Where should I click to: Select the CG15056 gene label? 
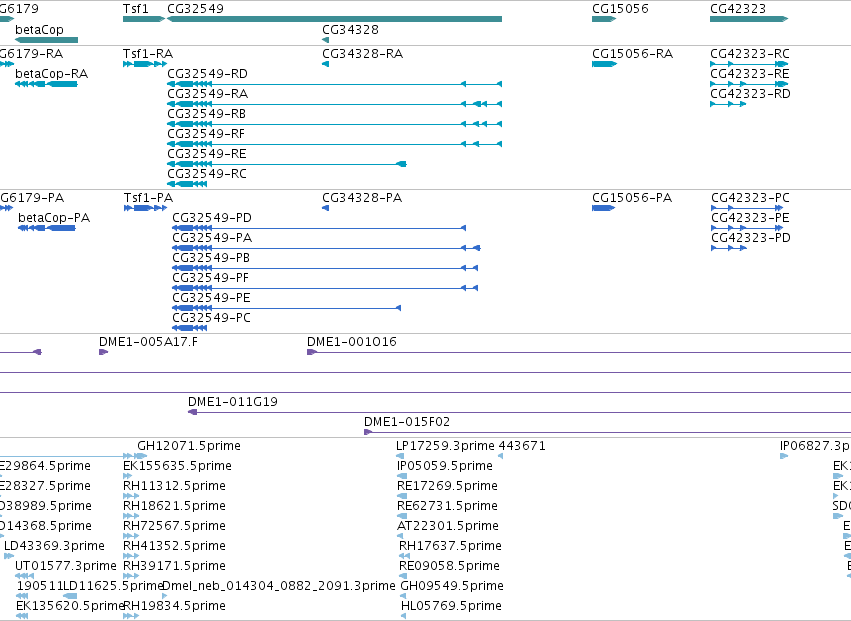[x=620, y=9]
